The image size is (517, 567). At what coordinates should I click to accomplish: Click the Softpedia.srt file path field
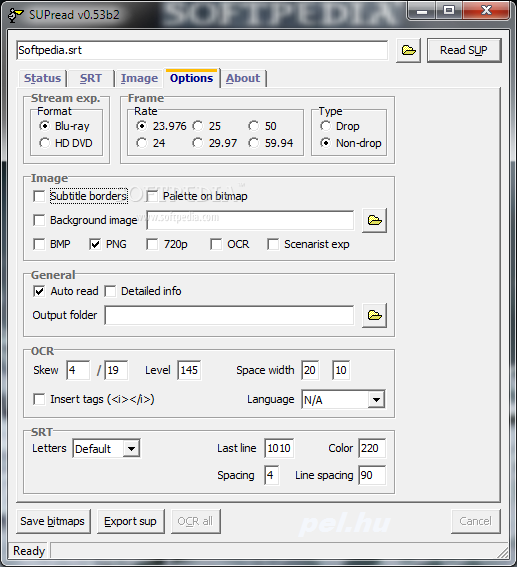[x=202, y=50]
